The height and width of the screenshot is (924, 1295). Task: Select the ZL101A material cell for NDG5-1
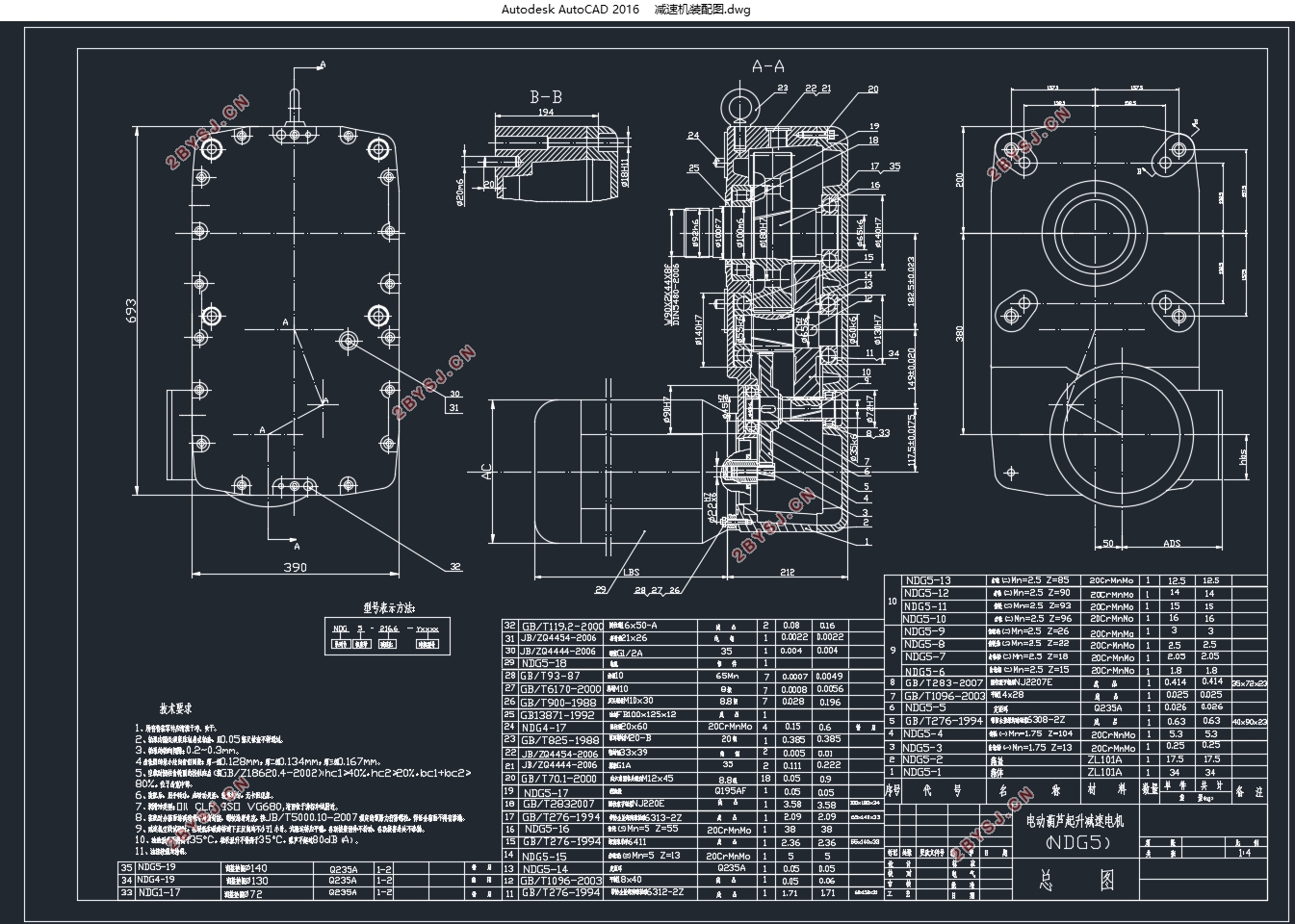1104,772
